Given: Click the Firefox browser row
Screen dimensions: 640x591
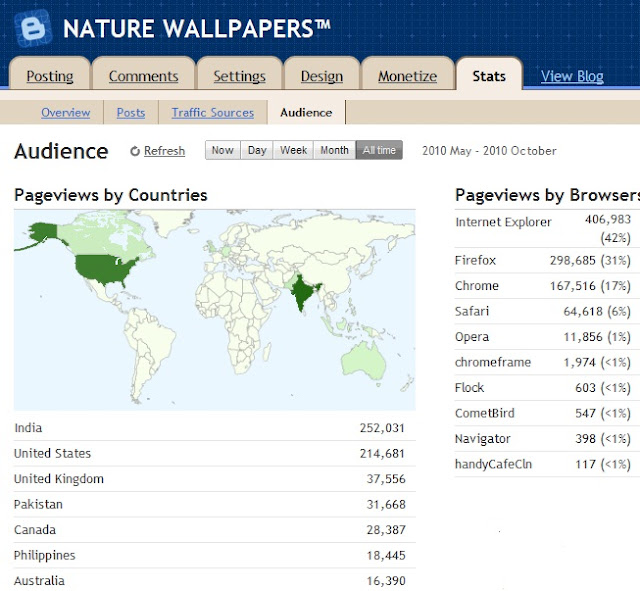Looking at the screenshot, I should point(547,260).
